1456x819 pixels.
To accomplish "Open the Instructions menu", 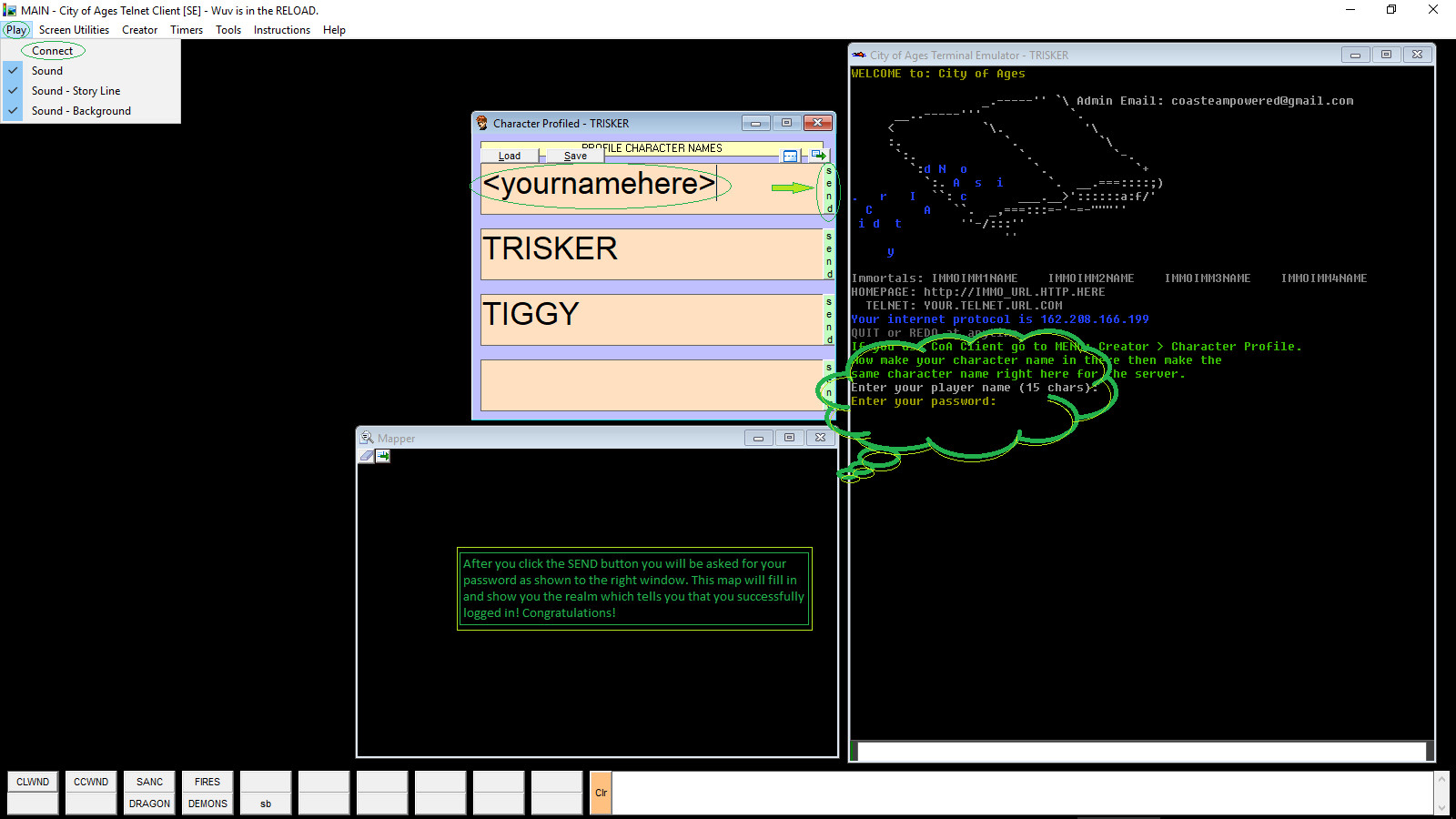I will (x=281, y=29).
